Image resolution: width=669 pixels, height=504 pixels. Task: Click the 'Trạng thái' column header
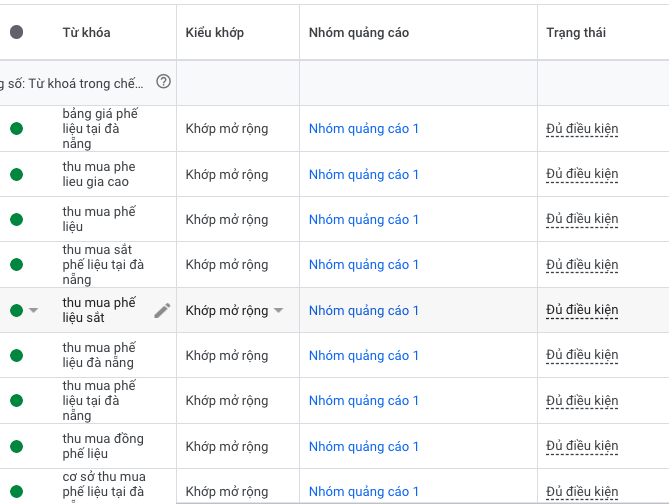576,33
